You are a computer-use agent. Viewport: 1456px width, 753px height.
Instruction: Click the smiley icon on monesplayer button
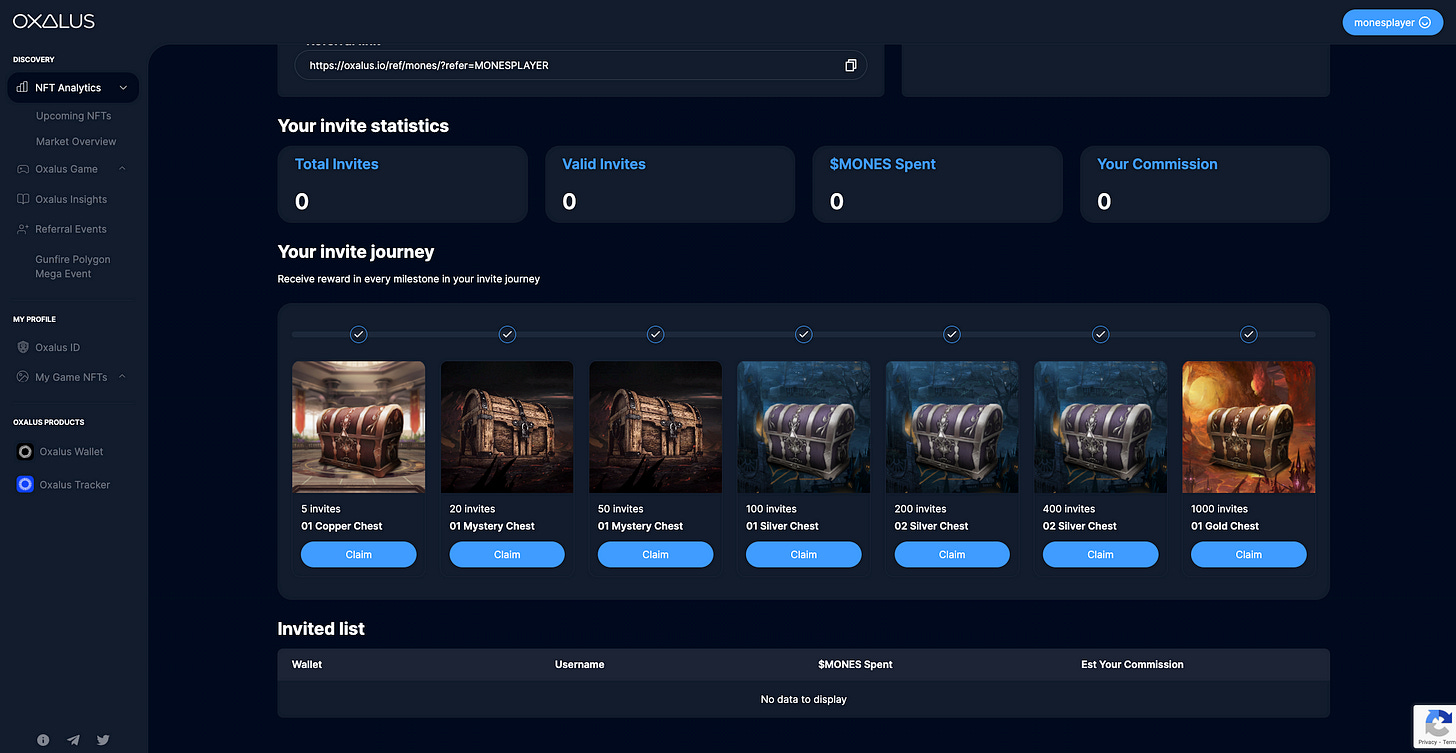(1425, 22)
